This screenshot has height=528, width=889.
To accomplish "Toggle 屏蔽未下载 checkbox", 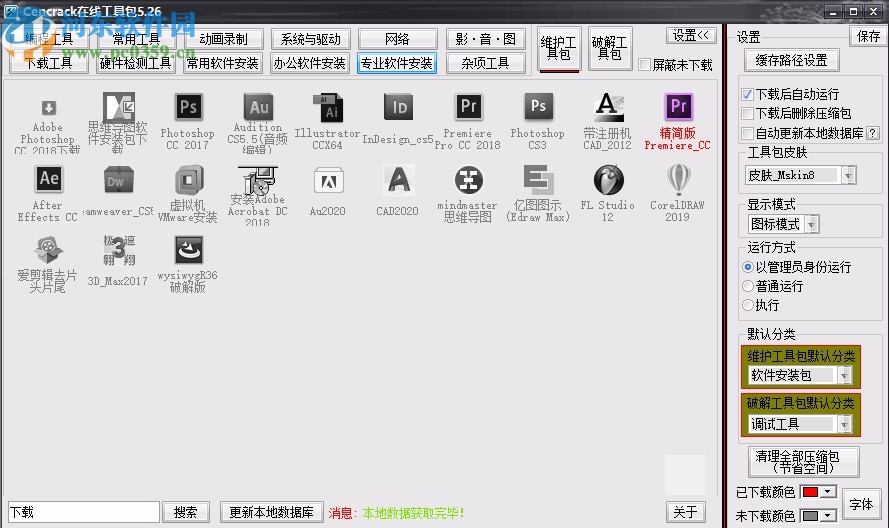I will tap(644, 65).
